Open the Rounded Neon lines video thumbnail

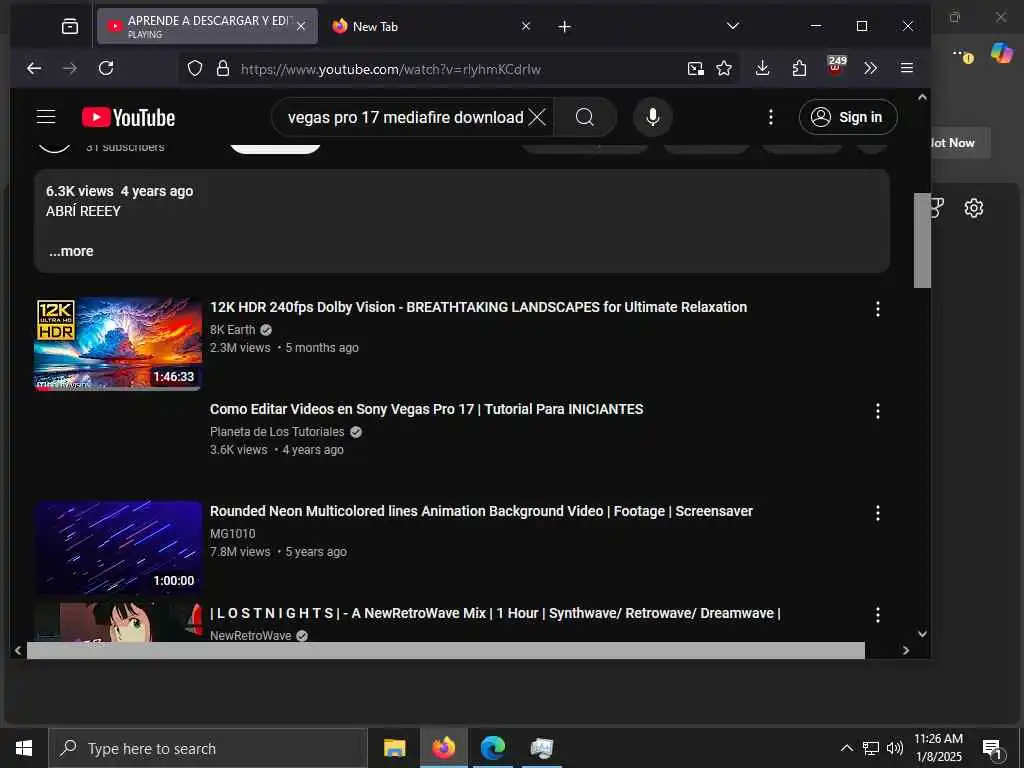coord(118,547)
